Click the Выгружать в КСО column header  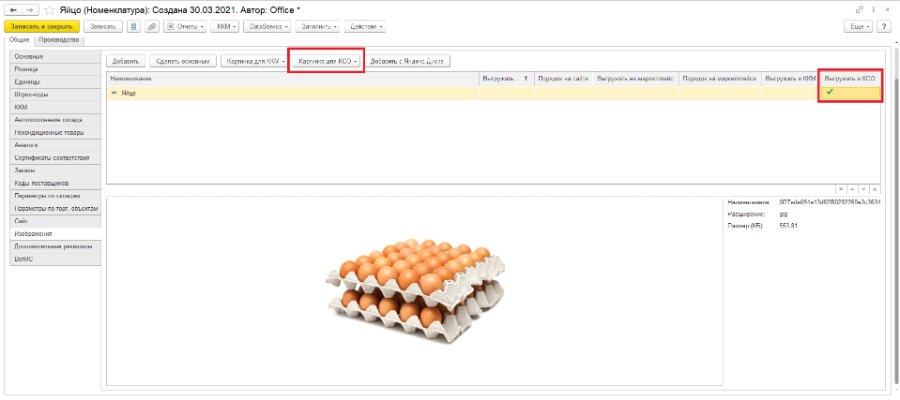pyautogui.click(x=849, y=77)
